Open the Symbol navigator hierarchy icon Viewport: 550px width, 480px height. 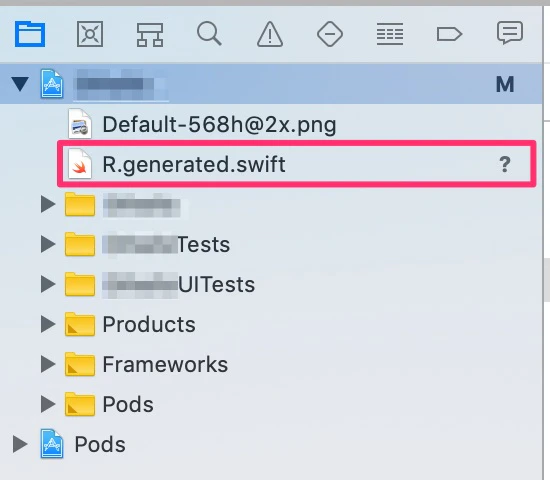[x=150, y=34]
